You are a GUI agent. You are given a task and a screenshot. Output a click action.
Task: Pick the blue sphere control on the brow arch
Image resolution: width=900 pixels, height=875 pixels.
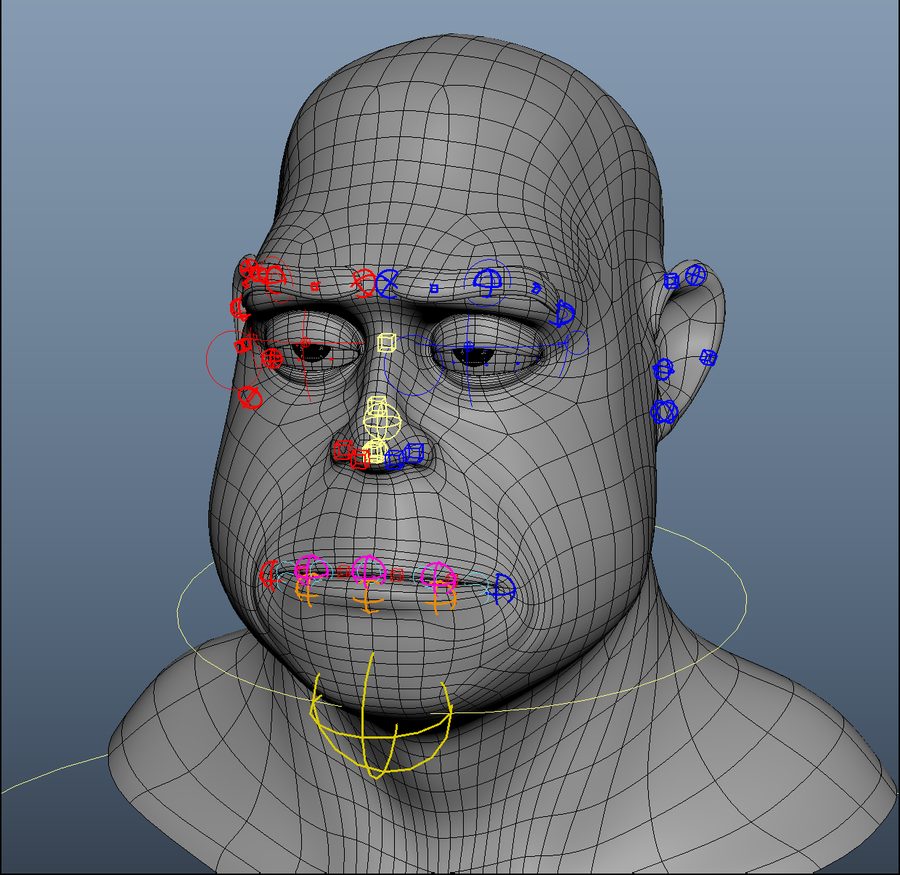pos(487,282)
